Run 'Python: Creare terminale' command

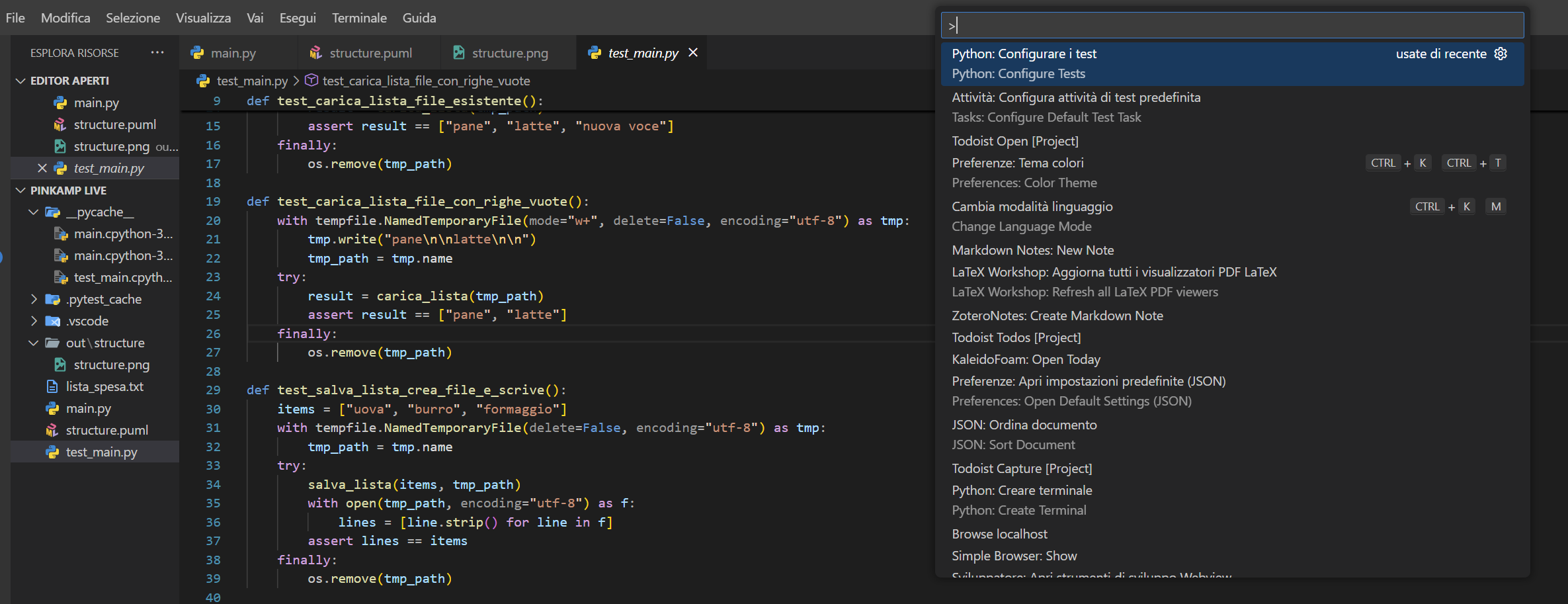pyautogui.click(x=1232, y=500)
